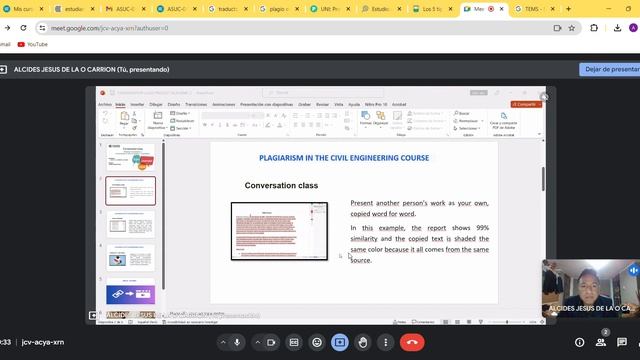Screen dimensions: 640x360
Task: Open Diseño layout dropdown in ribbon
Action: [x=180, y=113]
